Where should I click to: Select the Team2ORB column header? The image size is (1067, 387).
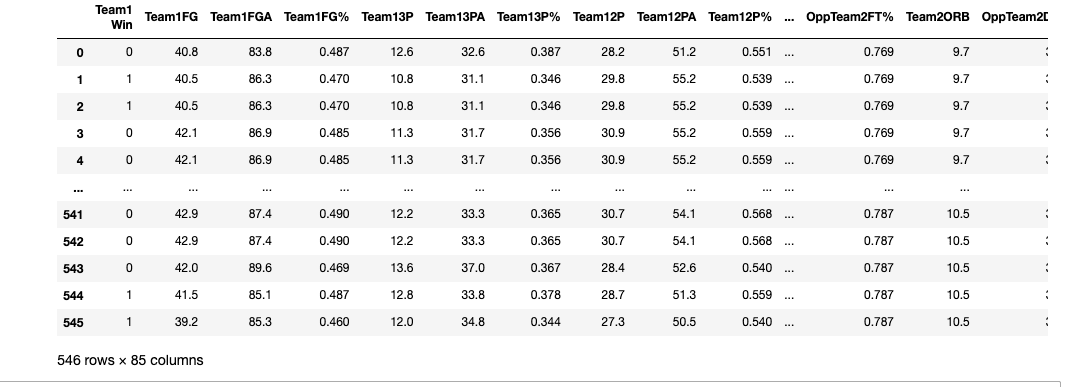(x=938, y=17)
